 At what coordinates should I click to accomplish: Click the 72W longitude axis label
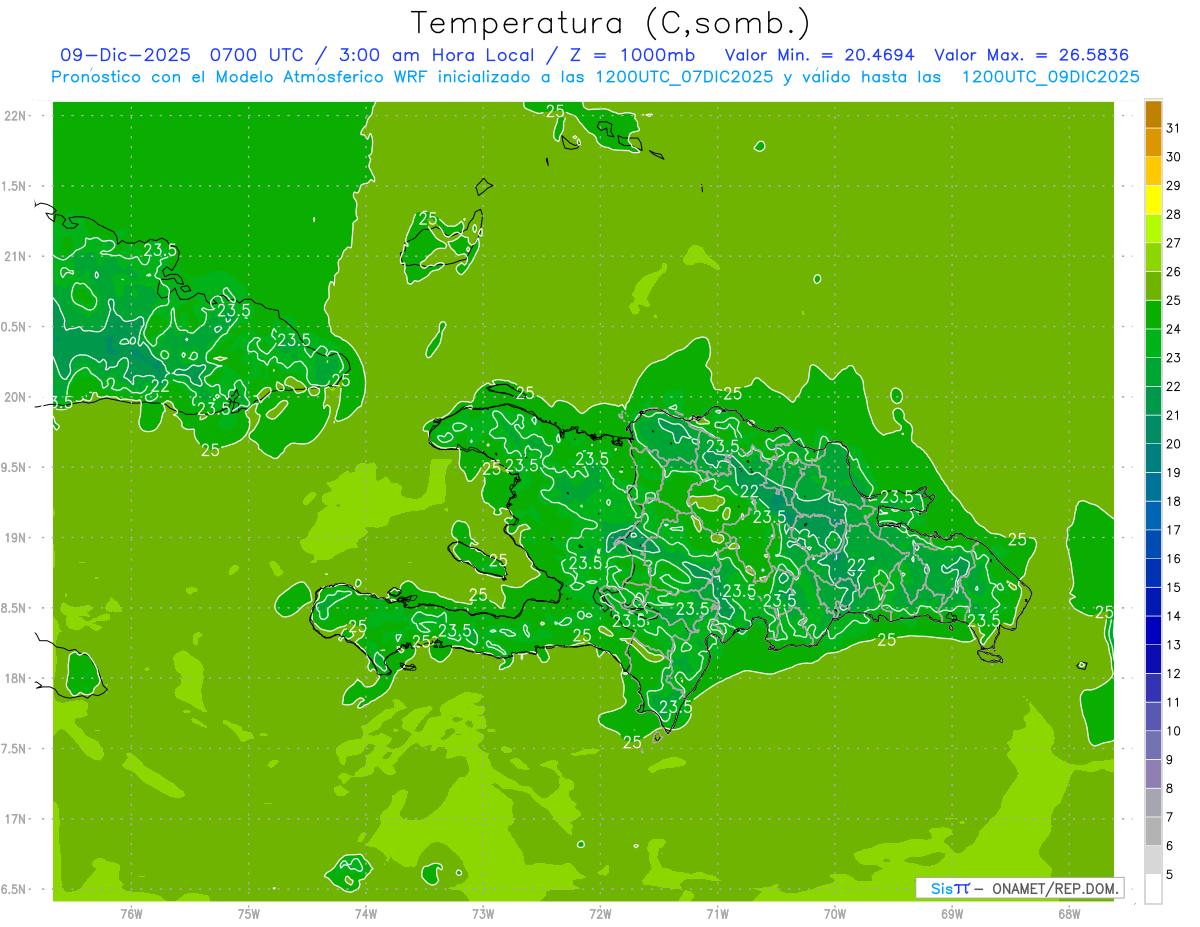(x=600, y=913)
